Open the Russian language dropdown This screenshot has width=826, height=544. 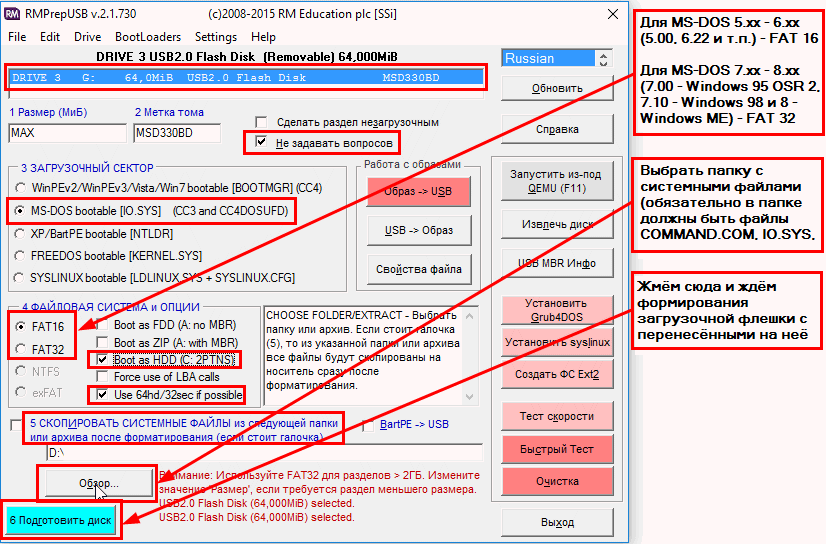[557, 58]
